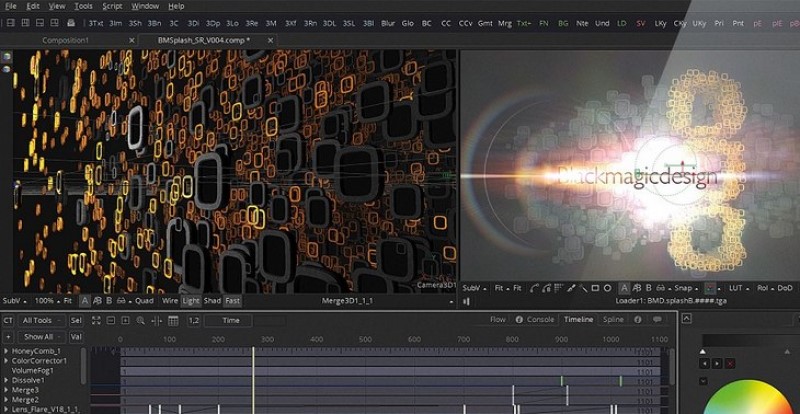Click the fourth view layout icon in toolbar

55,23
